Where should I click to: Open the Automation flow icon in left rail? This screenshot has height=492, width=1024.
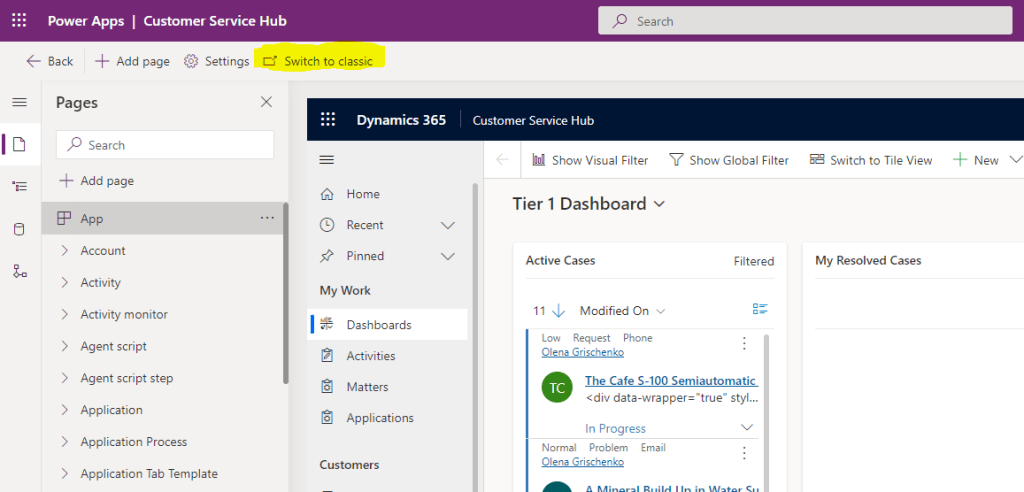[x=19, y=272]
